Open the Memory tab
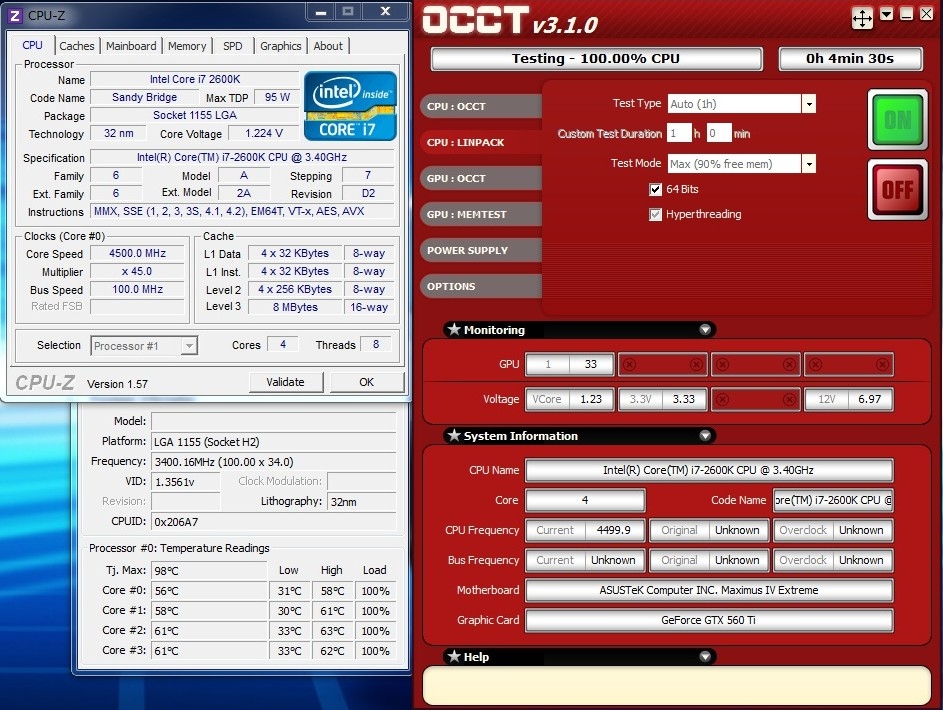The image size is (943, 710). point(187,46)
